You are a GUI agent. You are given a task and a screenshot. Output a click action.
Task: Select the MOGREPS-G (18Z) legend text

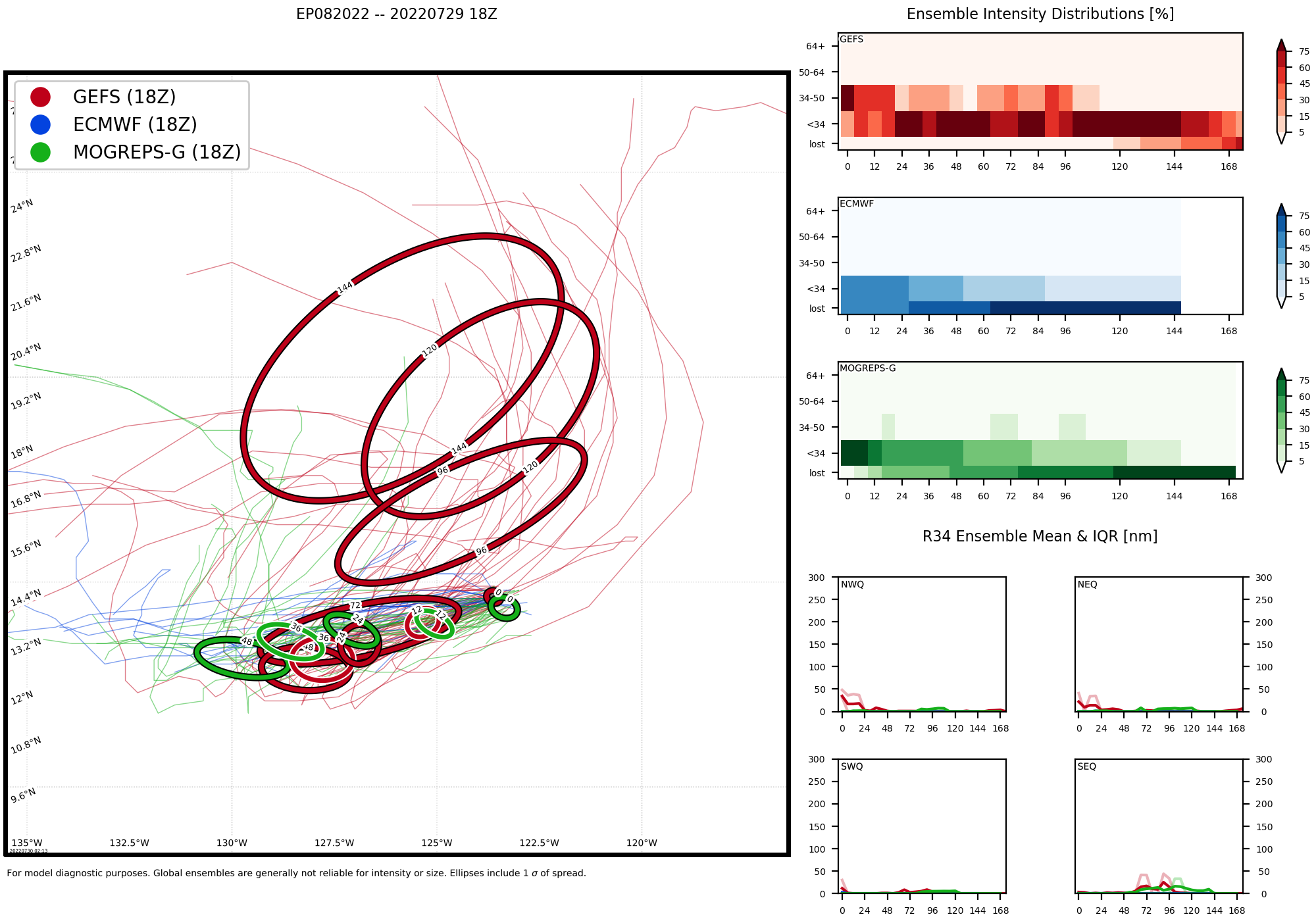(x=157, y=153)
